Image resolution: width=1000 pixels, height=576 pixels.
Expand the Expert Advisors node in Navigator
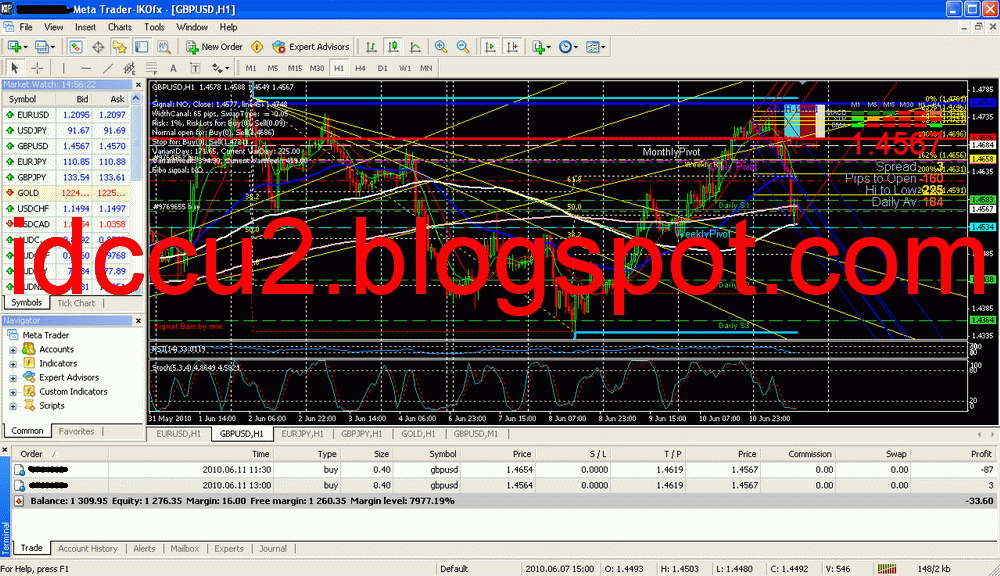[13, 378]
